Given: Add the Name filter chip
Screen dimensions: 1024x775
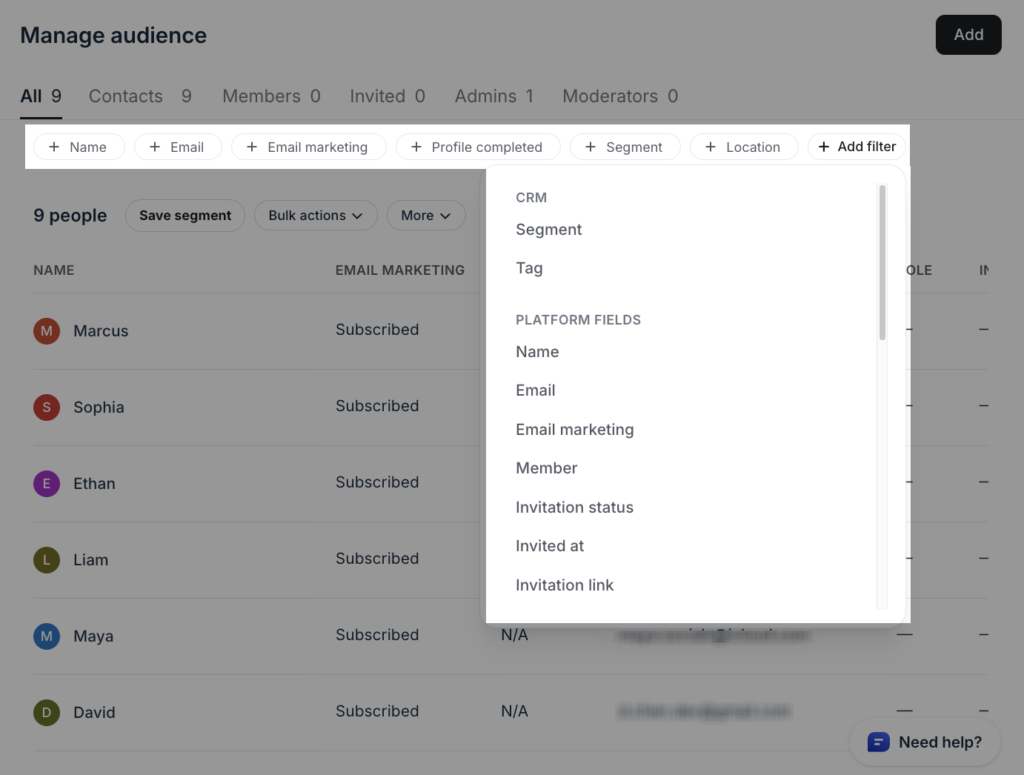Looking at the screenshot, I should (78, 147).
